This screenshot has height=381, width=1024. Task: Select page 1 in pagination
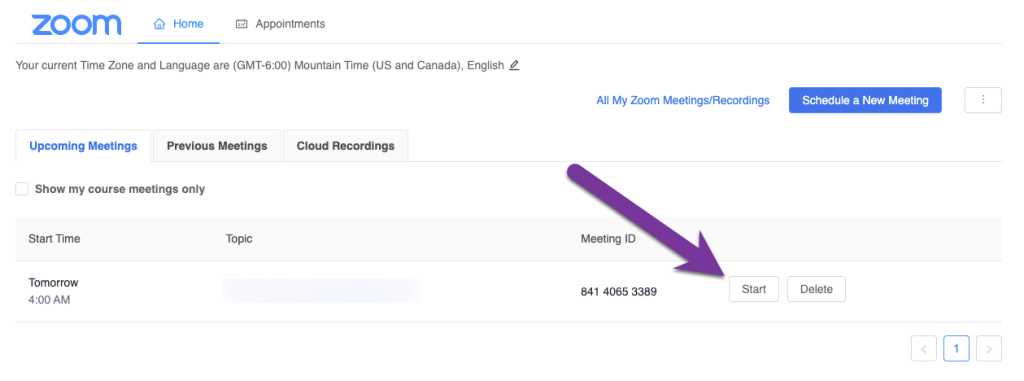coord(956,349)
